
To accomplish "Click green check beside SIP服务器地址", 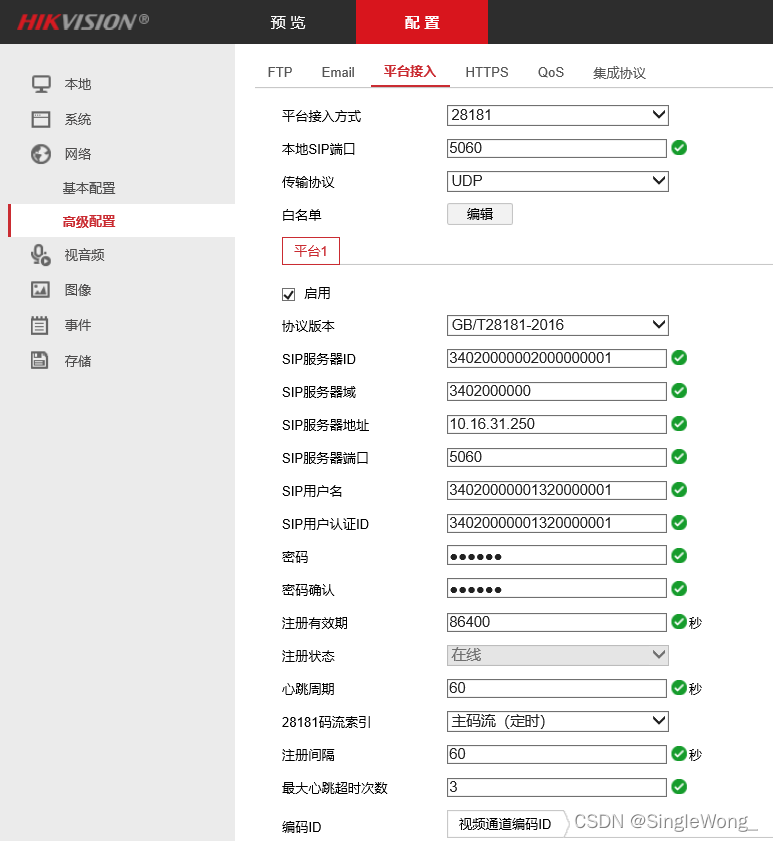I will (679, 424).
